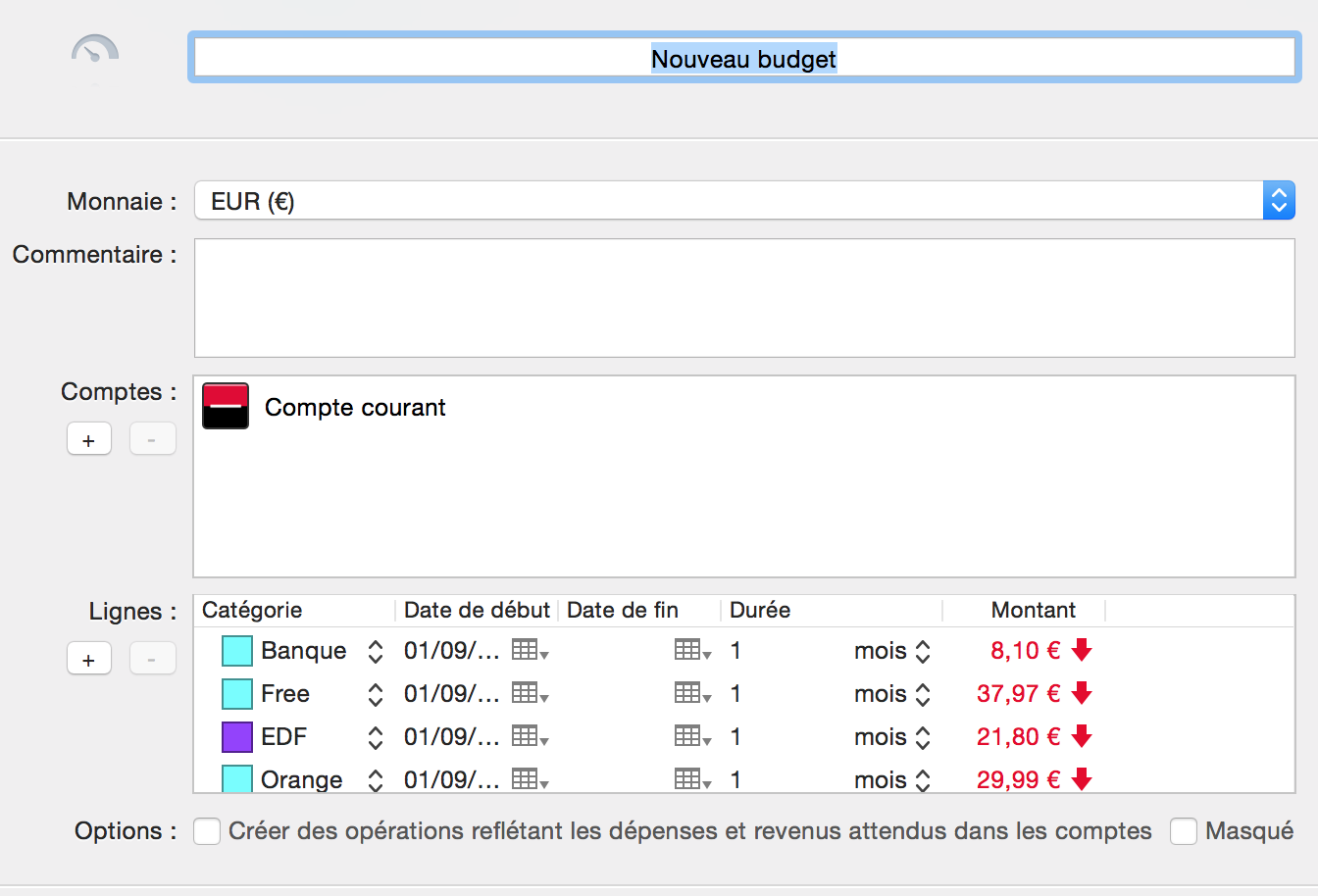Click the 21,80 € amount cell

pyautogui.click(x=1018, y=736)
